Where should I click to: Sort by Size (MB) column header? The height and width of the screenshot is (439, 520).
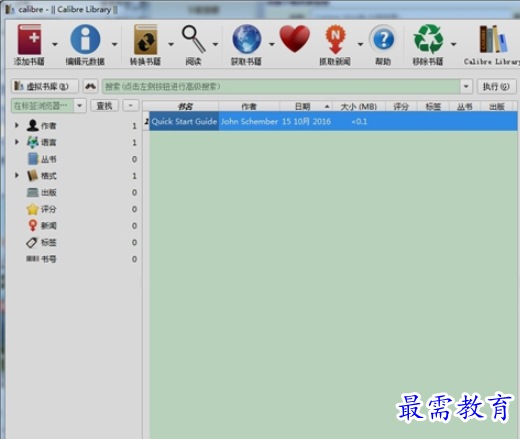pyautogui.click(x=359, y=107)
